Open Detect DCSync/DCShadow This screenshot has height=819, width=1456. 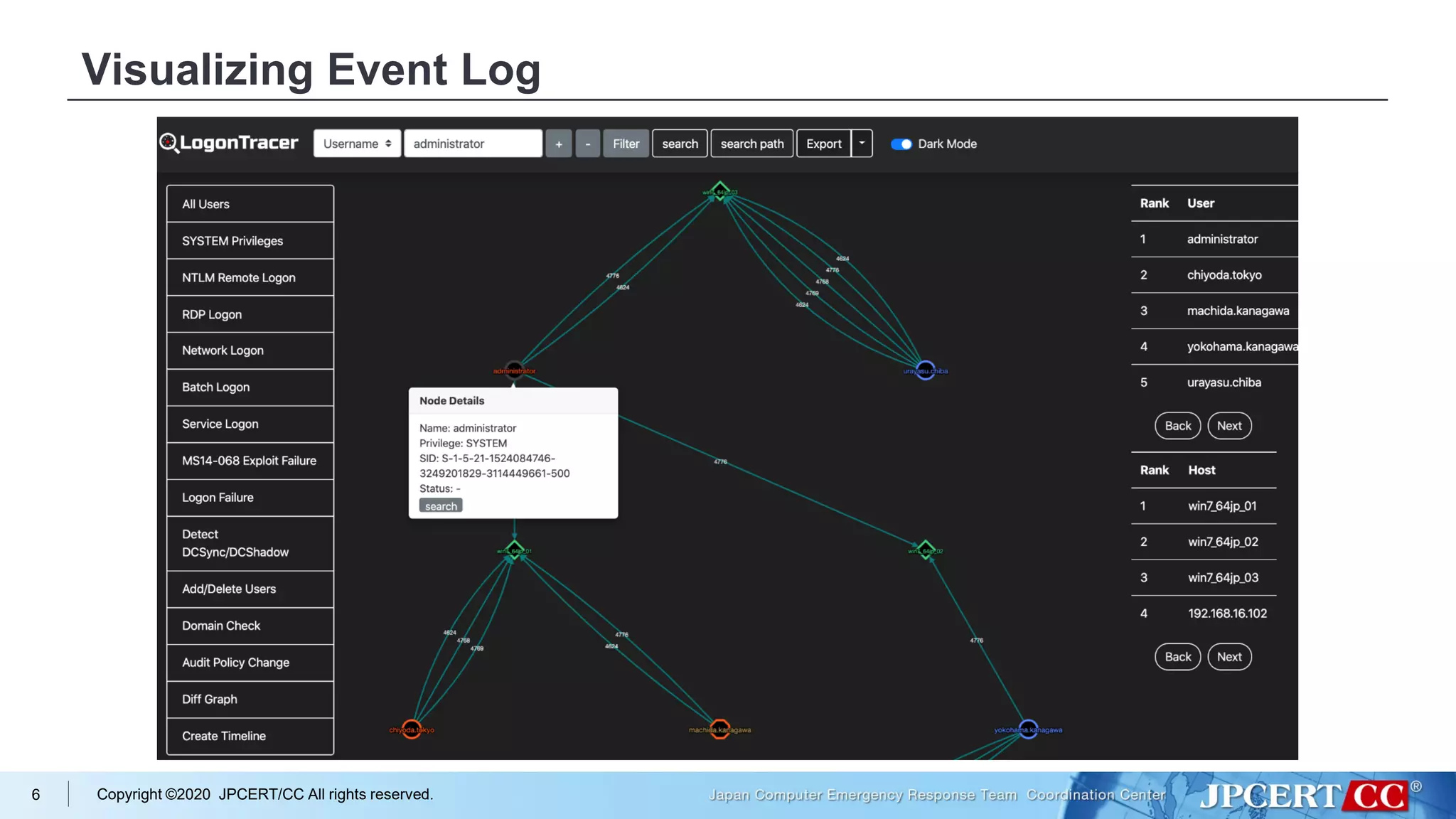click(x=250, y=543)
